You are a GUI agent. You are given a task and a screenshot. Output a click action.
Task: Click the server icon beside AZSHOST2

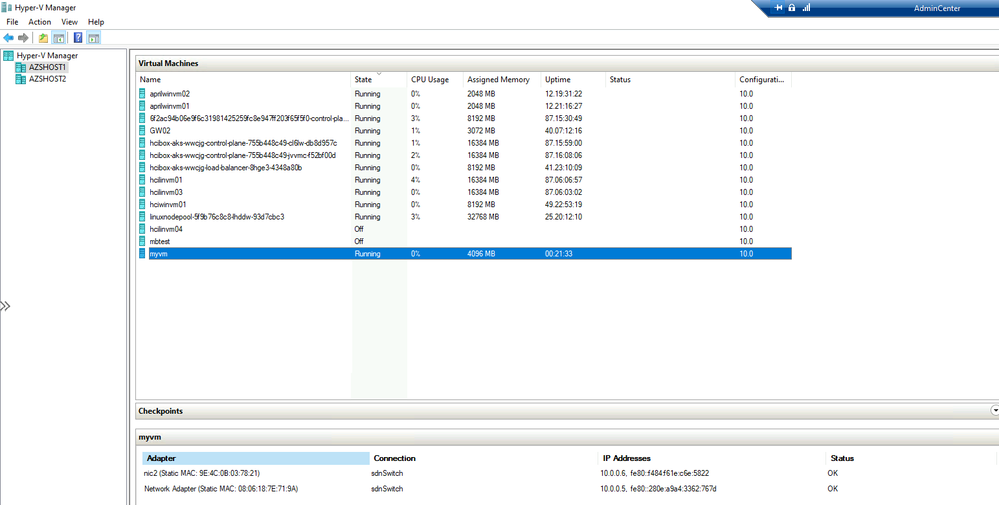pyautogui.click(x=20, y=79)
